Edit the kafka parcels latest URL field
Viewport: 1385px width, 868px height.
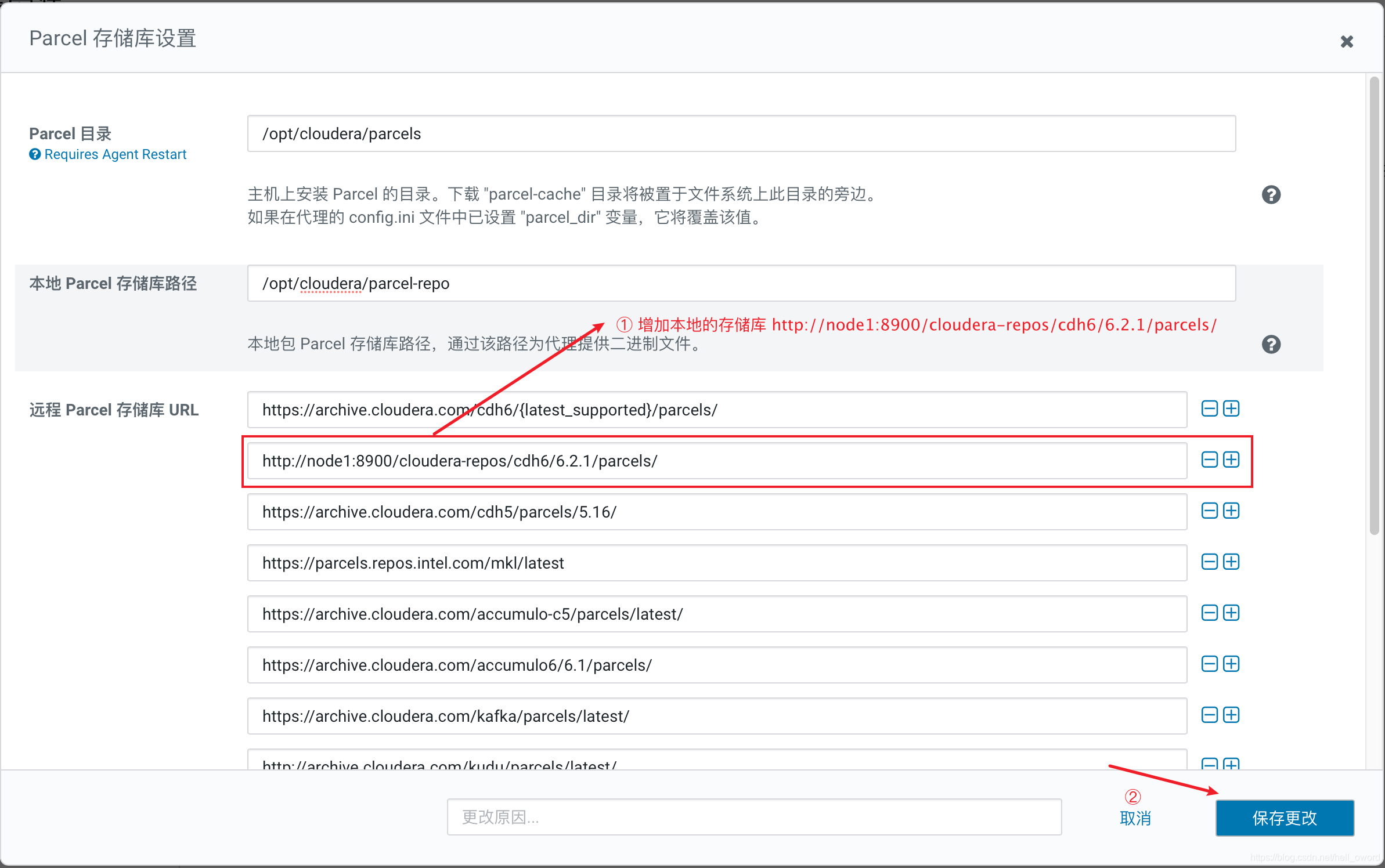tap(717, 716)
